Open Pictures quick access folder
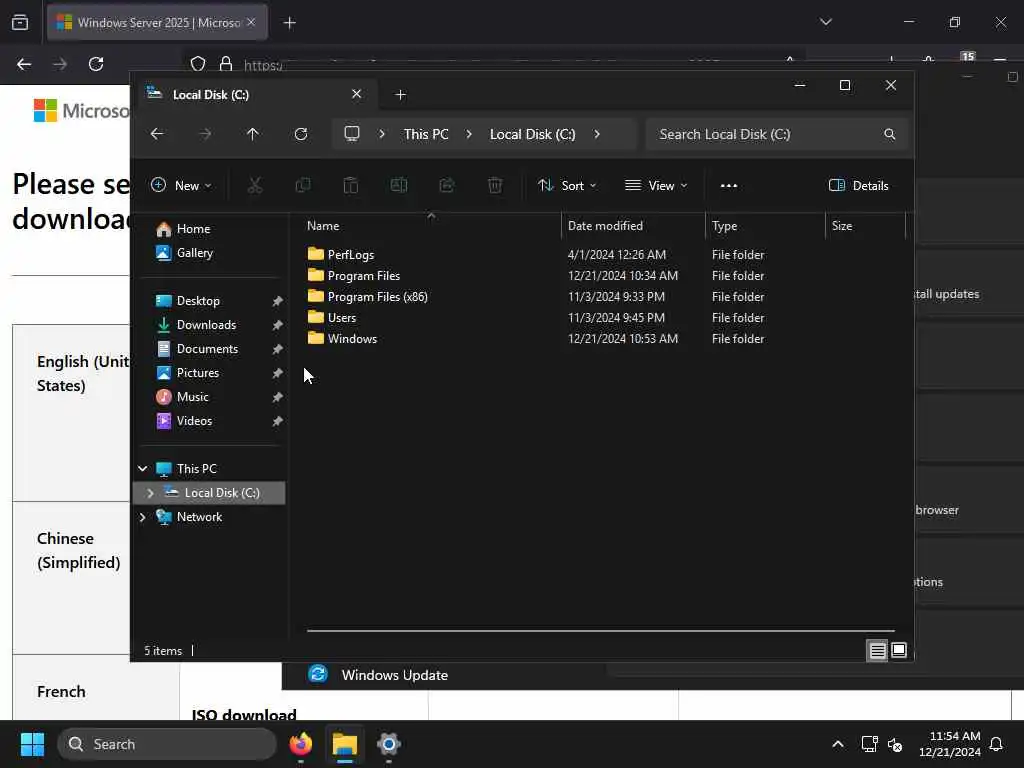 pos(197,373)
